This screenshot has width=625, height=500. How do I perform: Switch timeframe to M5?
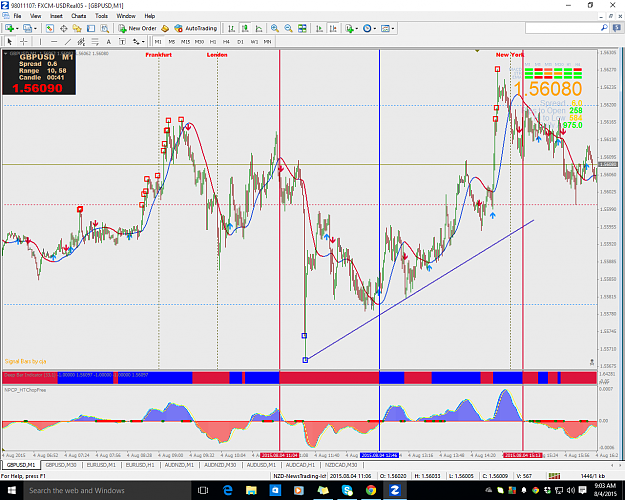pos(172,41)
